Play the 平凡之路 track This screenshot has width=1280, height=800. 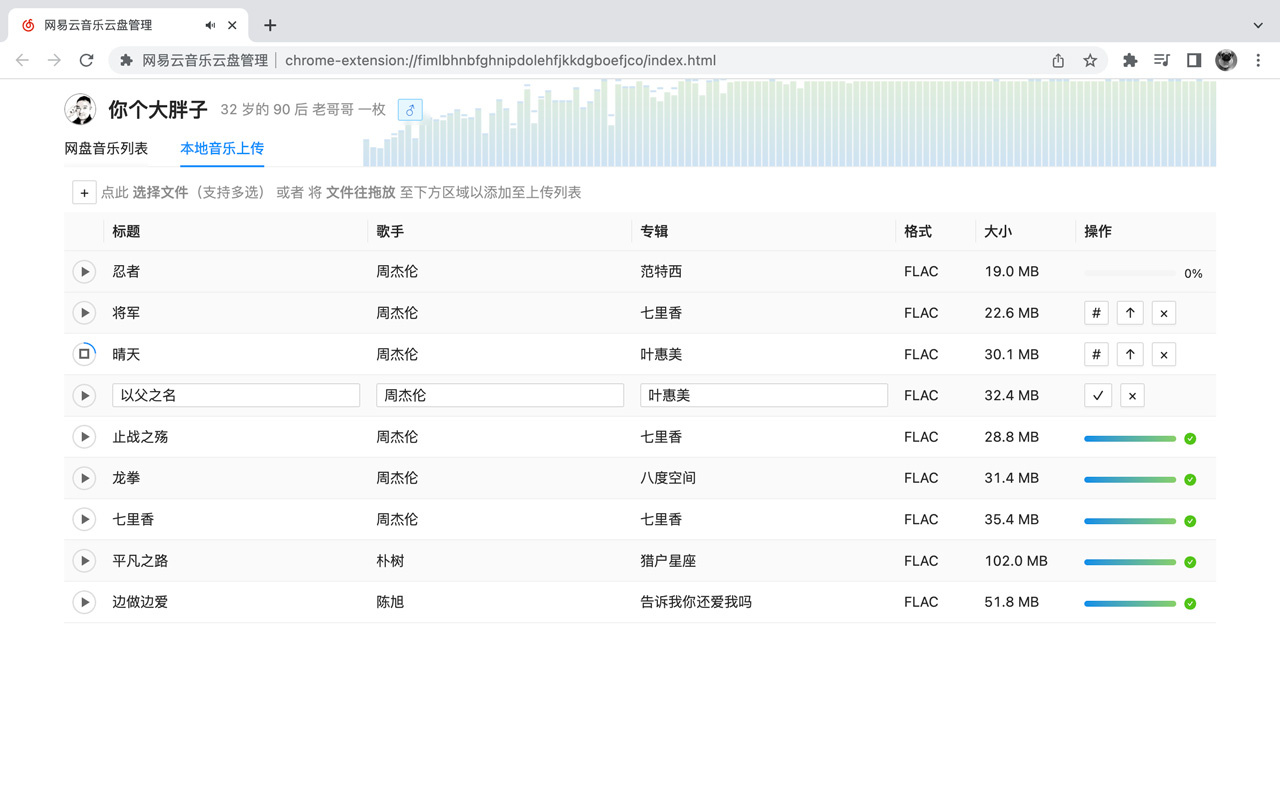(84, 560)
